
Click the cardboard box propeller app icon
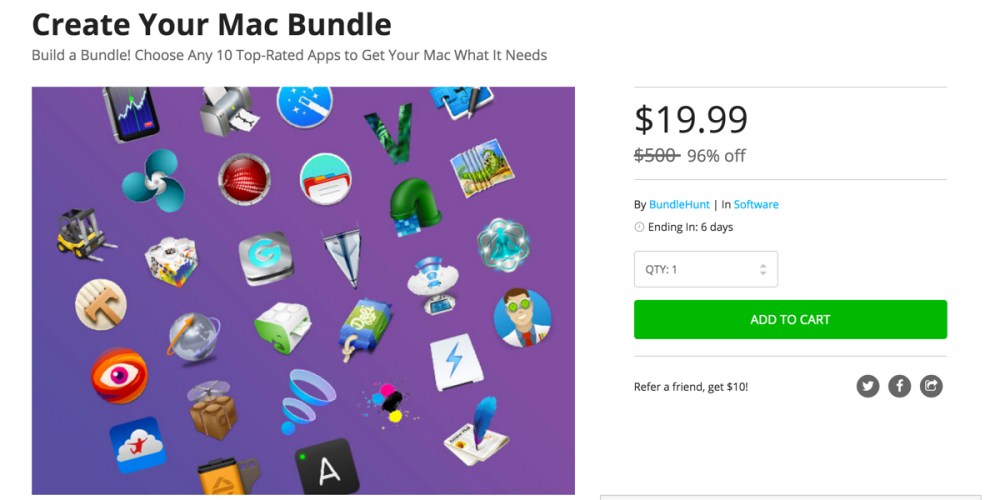point(213,408)
